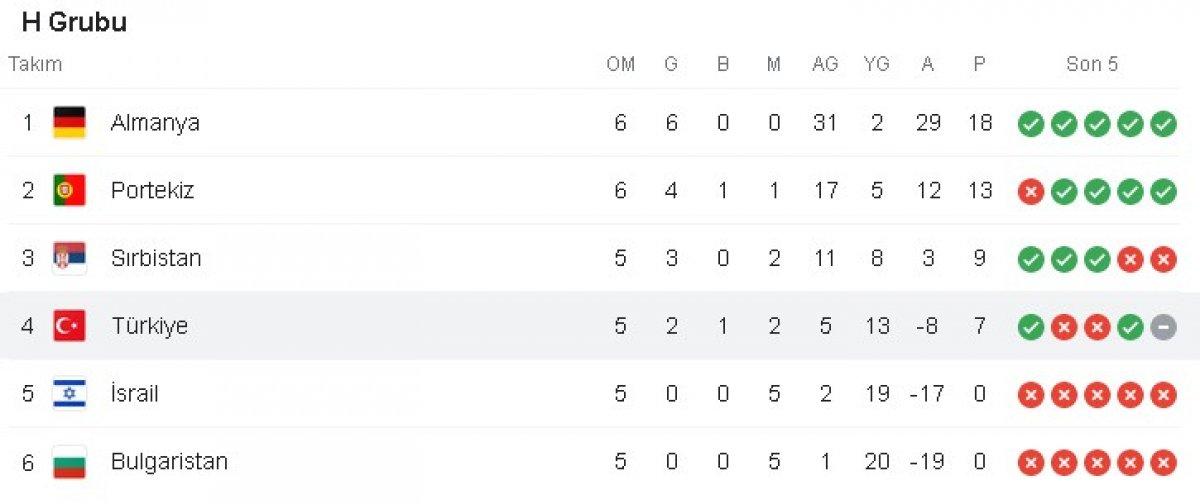This screenshot has width=1200, height=504.
Task: Click Sırbistan's last red loss icon
Action: pos(1163,259)
